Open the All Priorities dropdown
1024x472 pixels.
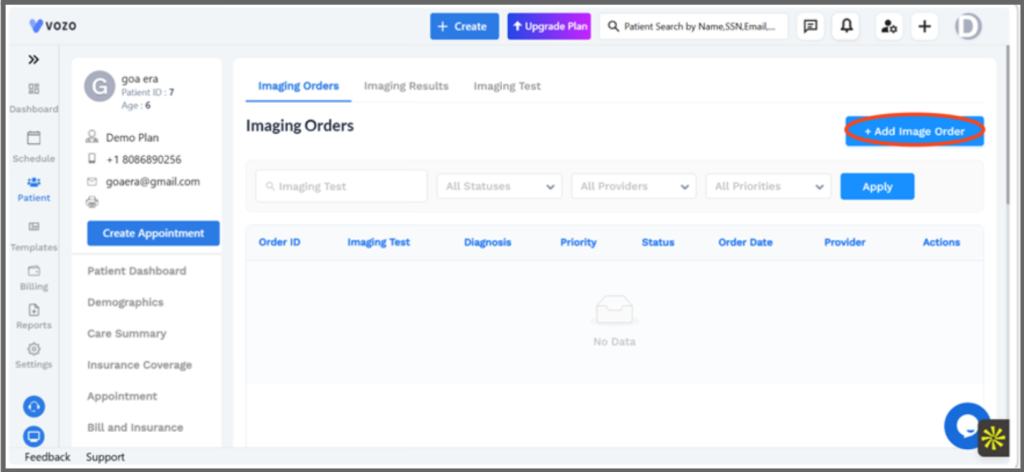768,186
